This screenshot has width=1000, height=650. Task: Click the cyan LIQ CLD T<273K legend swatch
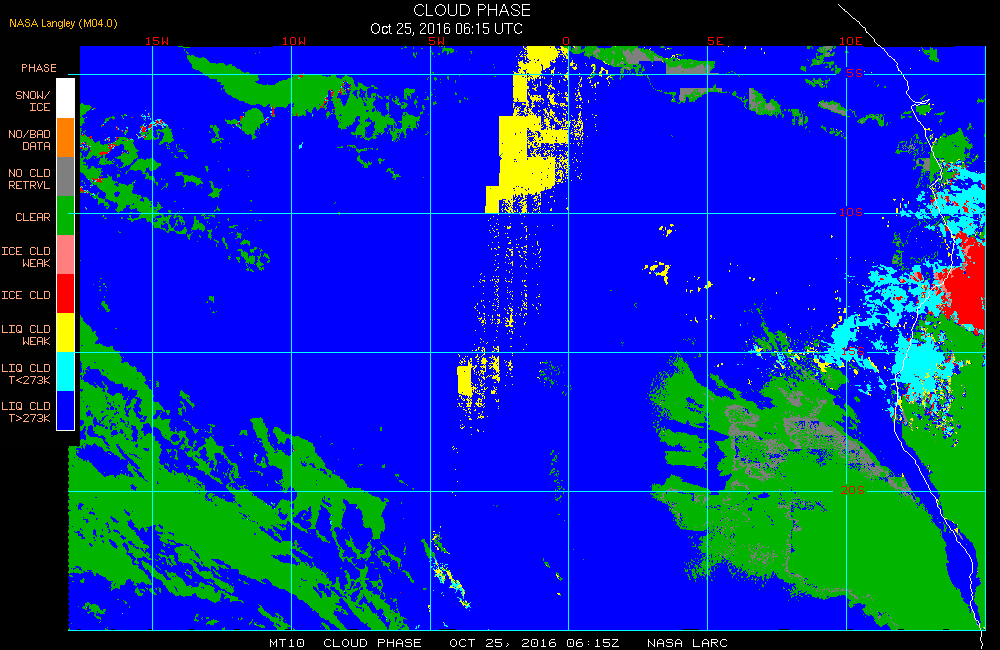[x=66, y=371]
